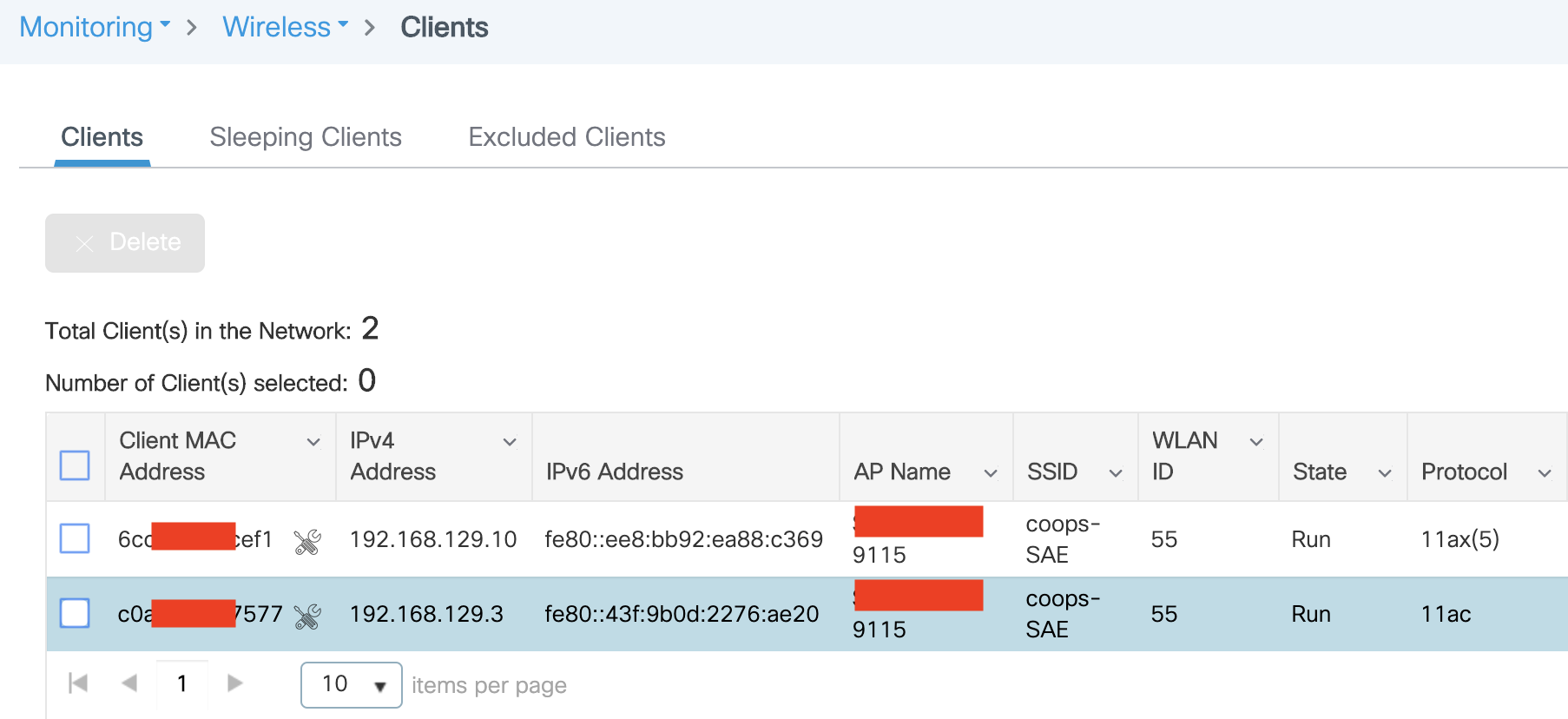Click wrench icon for client 6cc…ef1

pyautogui.click(x=307, y=542)
